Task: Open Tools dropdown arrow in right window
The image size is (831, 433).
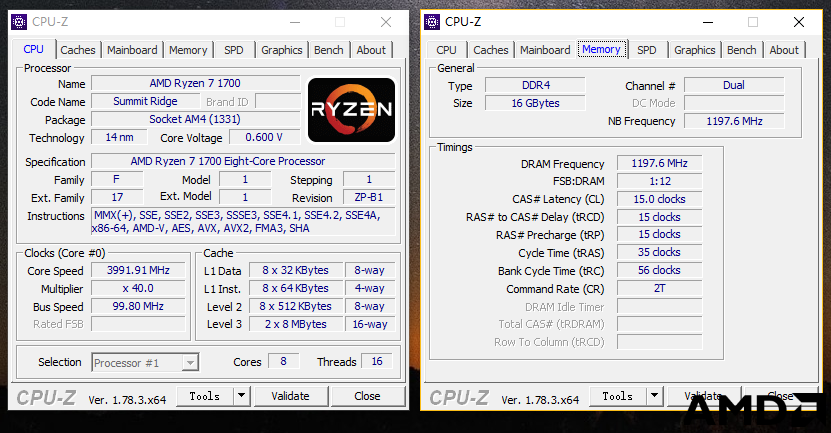Action: pos(655,395)
